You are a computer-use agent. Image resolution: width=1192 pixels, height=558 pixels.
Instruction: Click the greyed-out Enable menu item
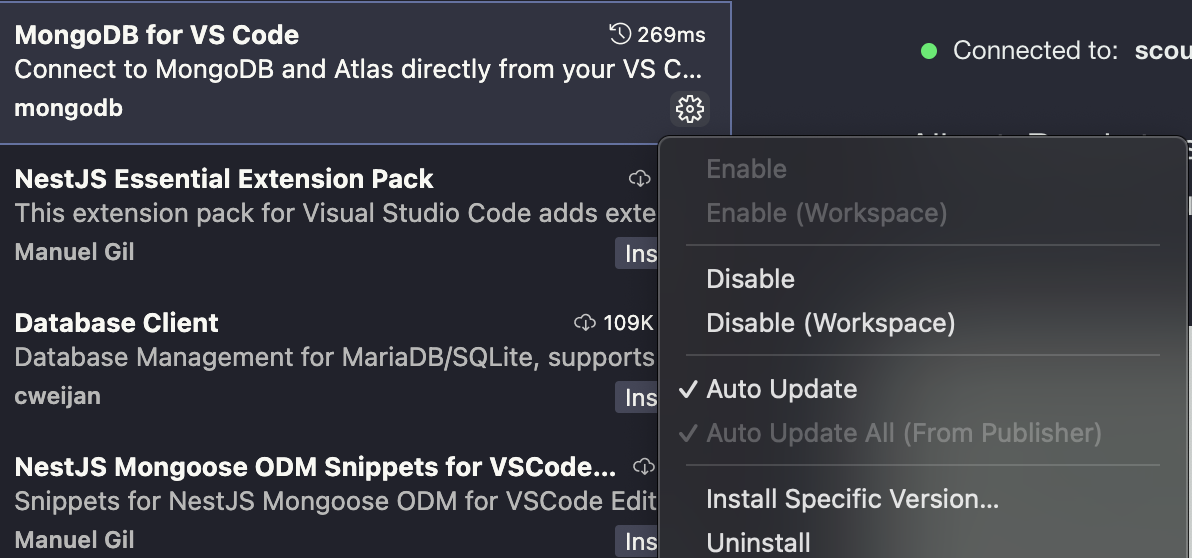coord(746,169)
